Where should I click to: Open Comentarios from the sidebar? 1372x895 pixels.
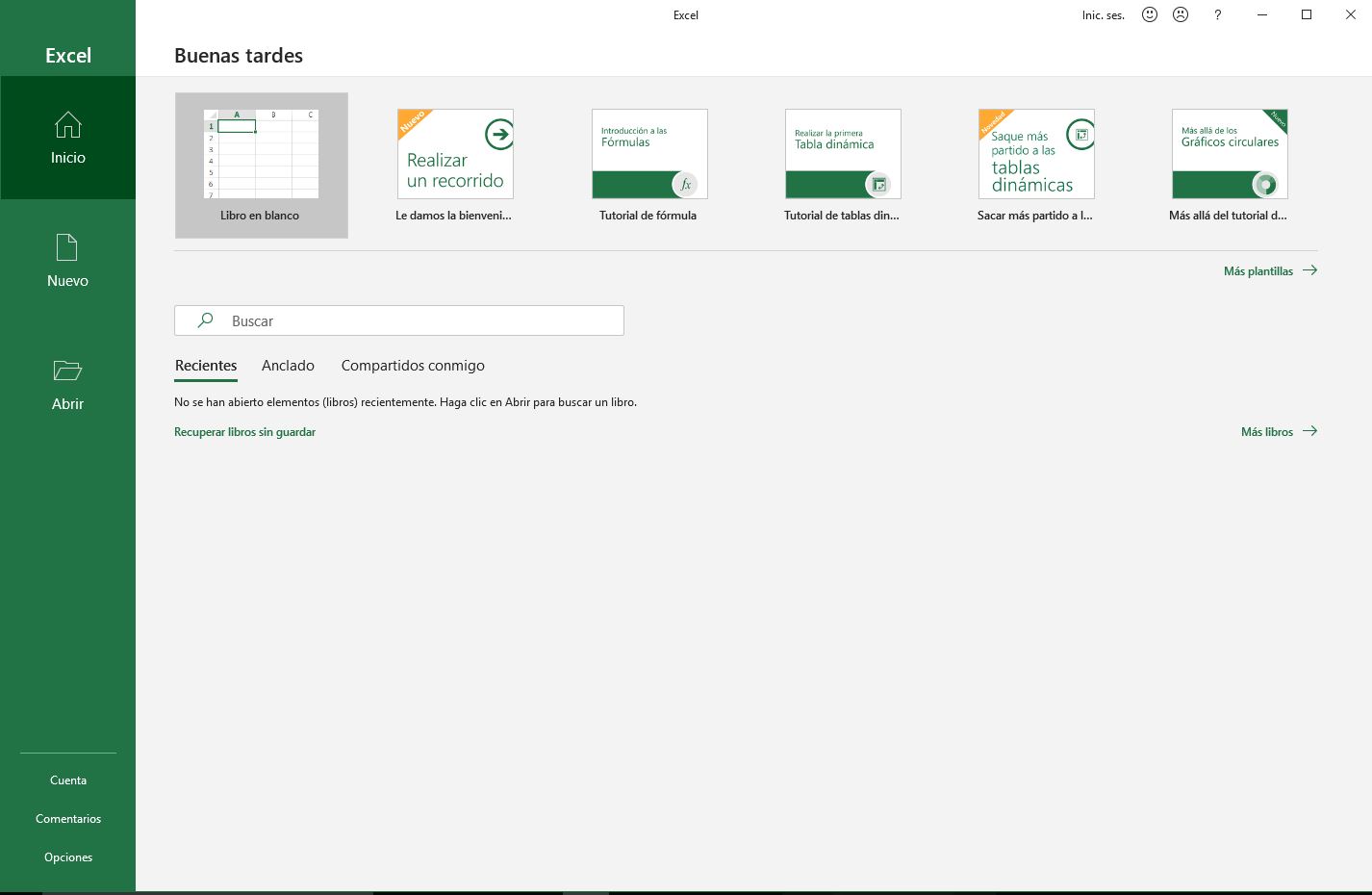click(67, 818)
